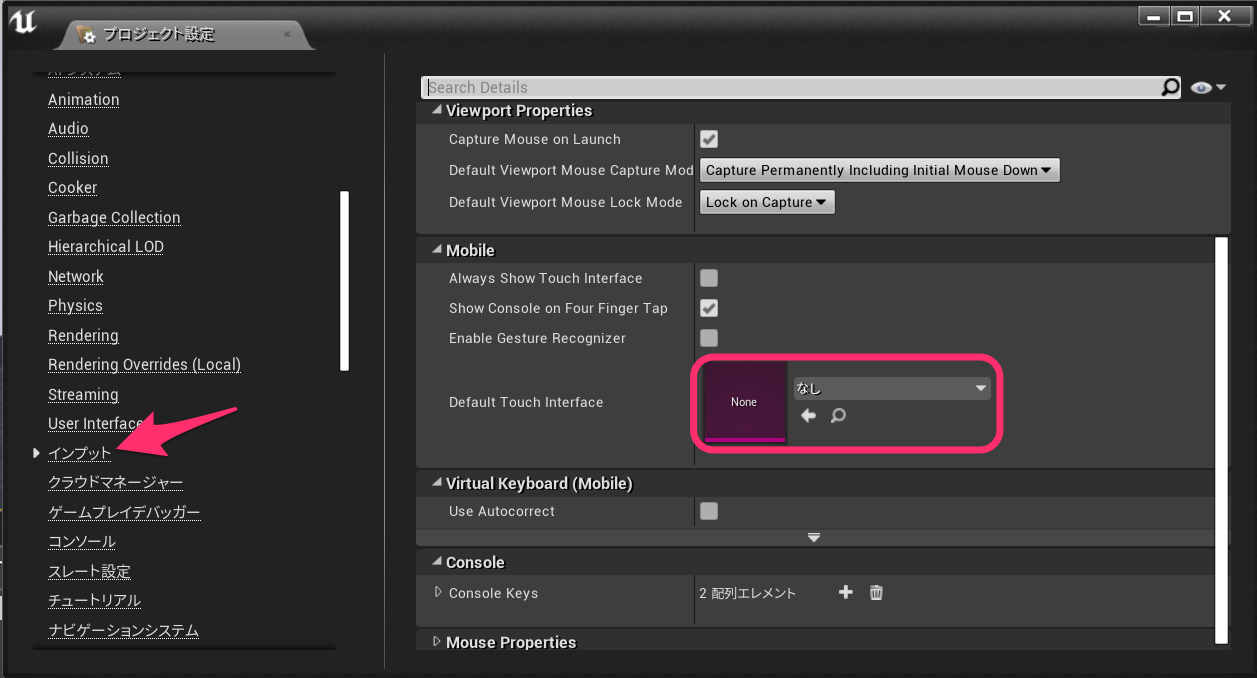The height and width of the screenshot is (678, 1257).
Task: Open ナビゲーションシステム settings
Action: coord(123,630)
